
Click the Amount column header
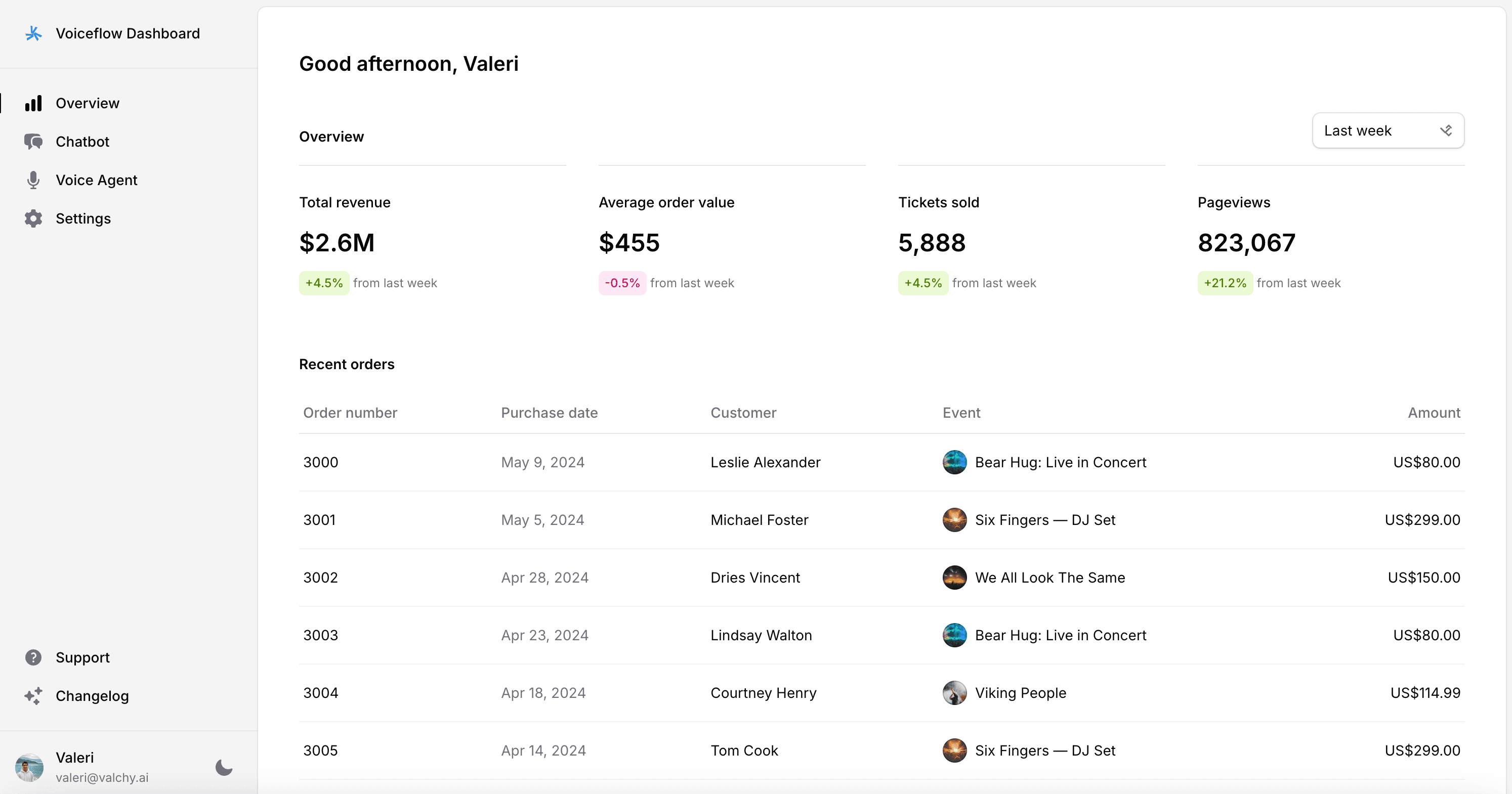1434,413
